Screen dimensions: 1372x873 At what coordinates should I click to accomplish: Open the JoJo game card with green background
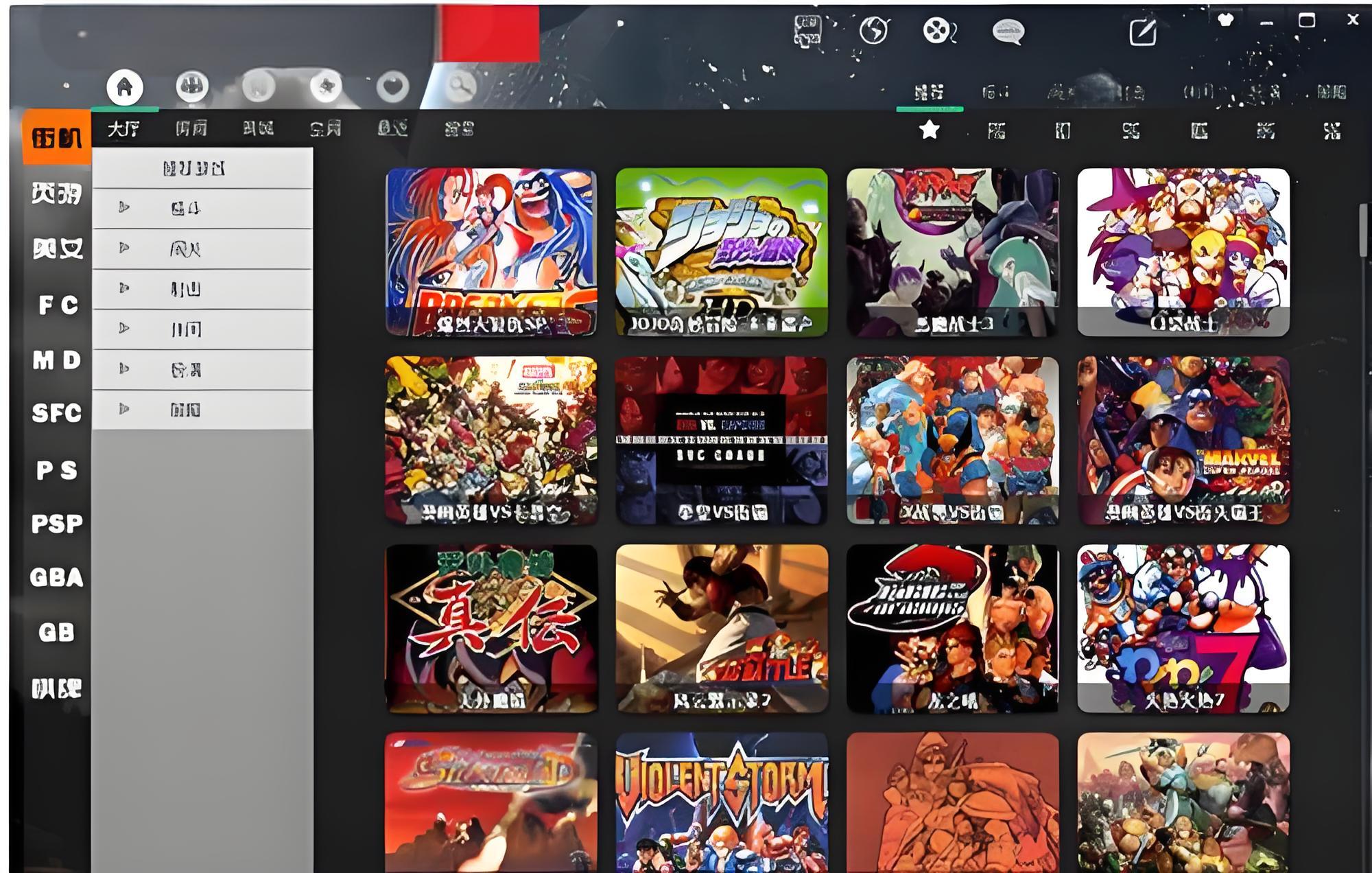tap(722, 252)
